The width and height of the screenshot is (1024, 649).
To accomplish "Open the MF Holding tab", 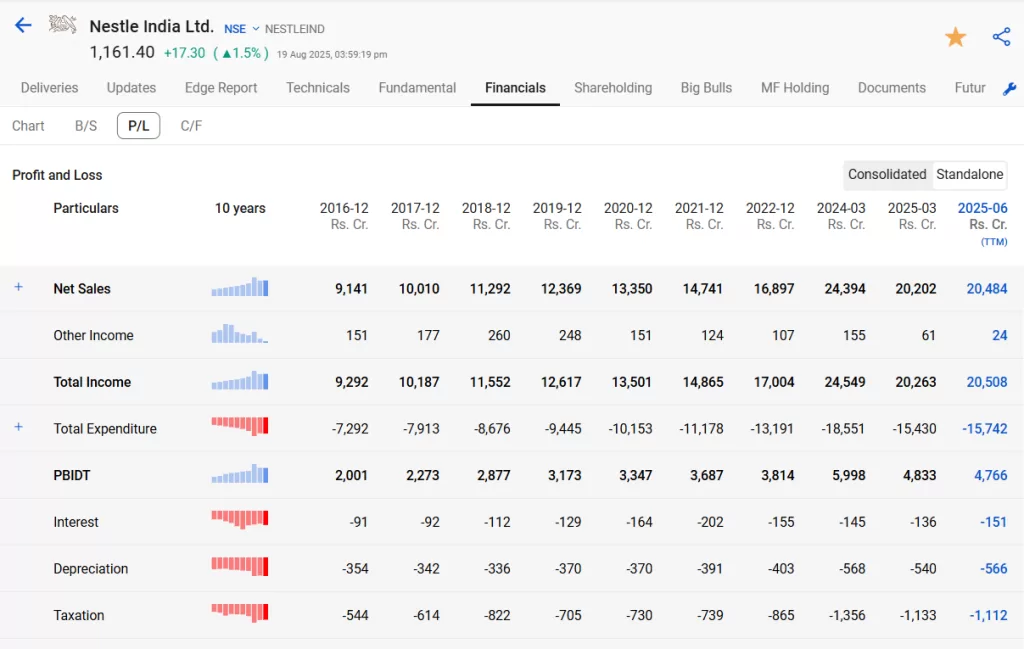I will (795, 87).
